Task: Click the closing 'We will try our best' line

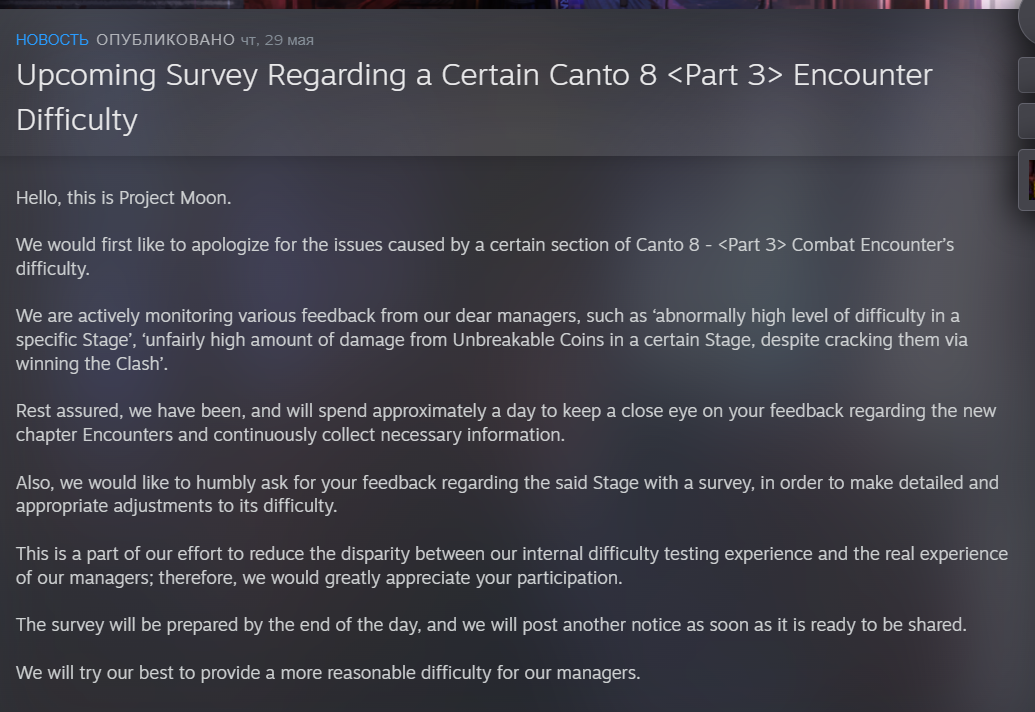Action: tap(328, 673)
